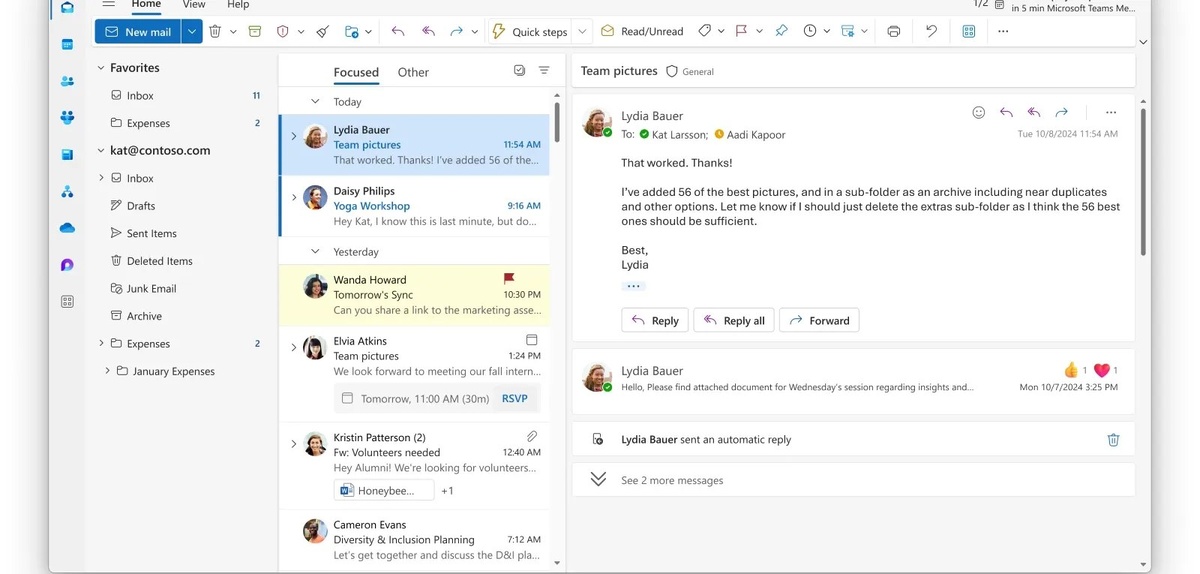Click the emoji reaction icon on Lydia's message

tap(978, 113)
